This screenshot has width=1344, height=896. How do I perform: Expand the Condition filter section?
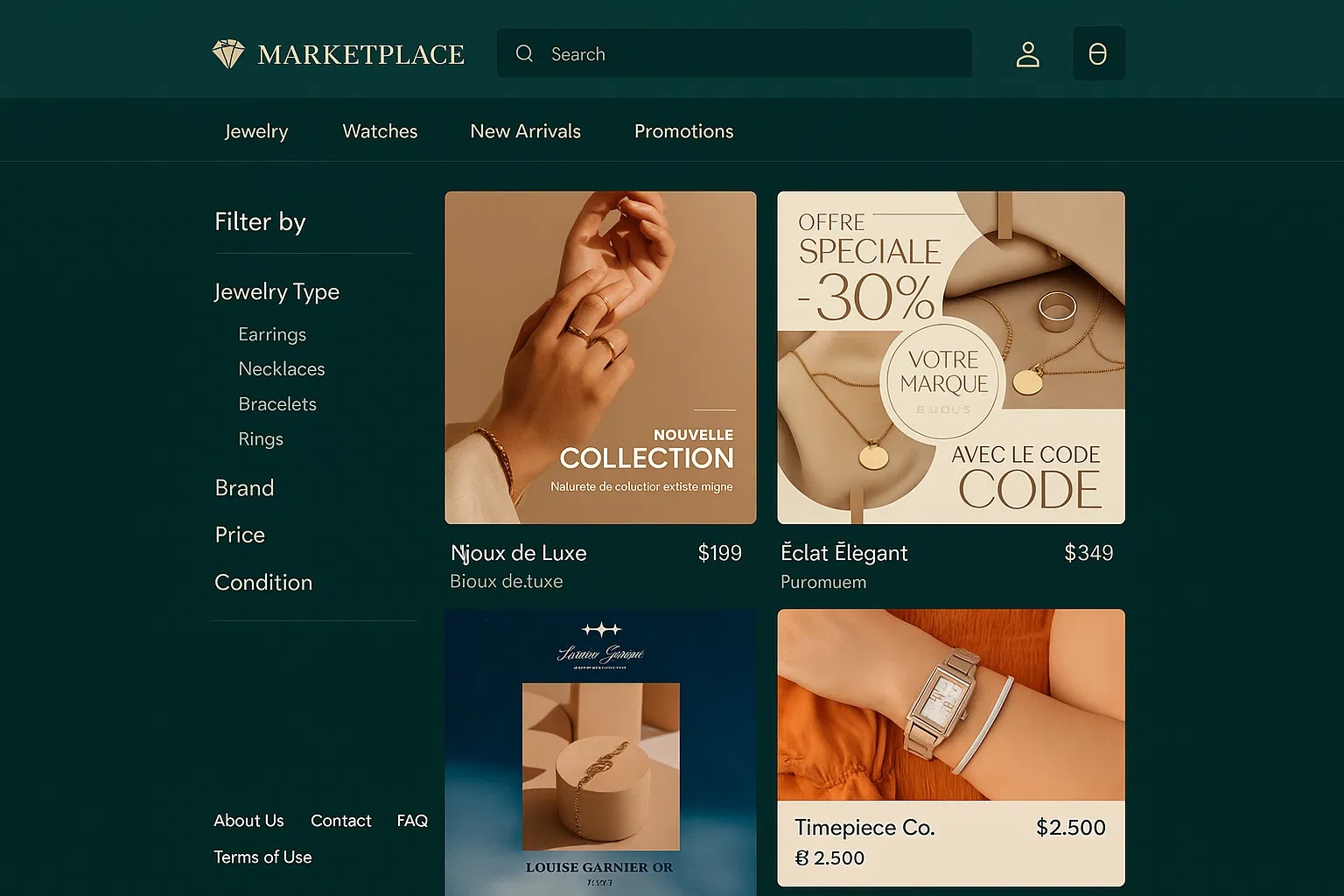coord(263,583)
